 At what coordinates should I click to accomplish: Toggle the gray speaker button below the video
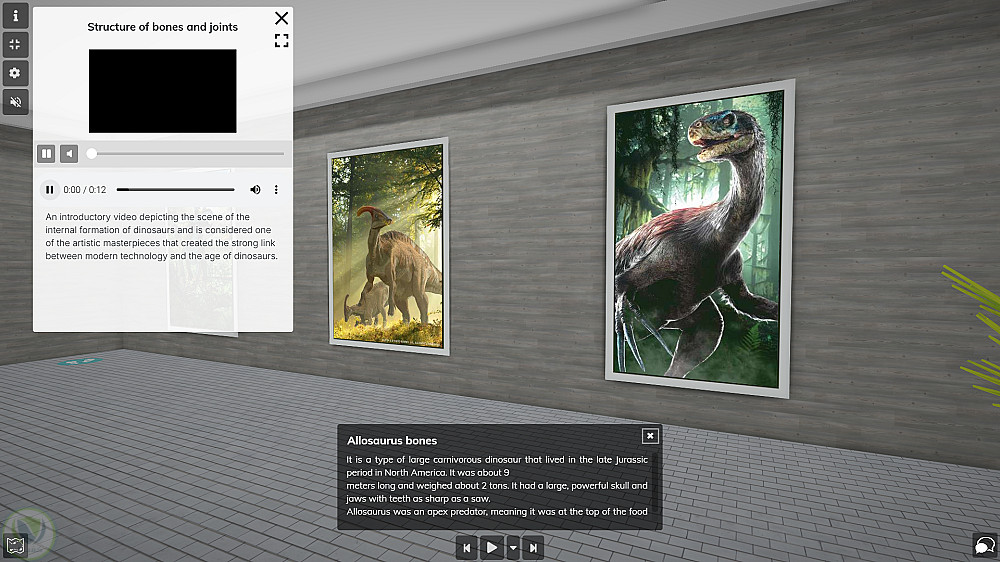click(x=69, y=154)
